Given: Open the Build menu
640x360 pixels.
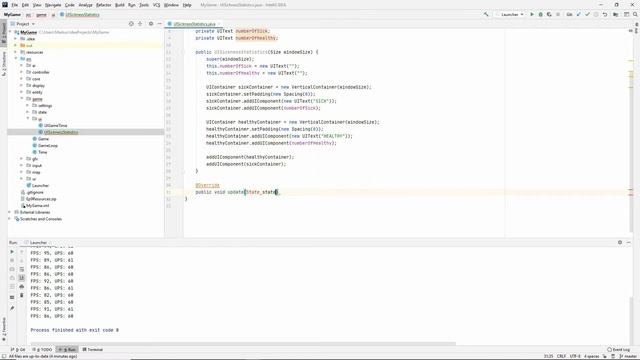Looking at the screenshot, I should pyautogui.click(x=120, y=5).
